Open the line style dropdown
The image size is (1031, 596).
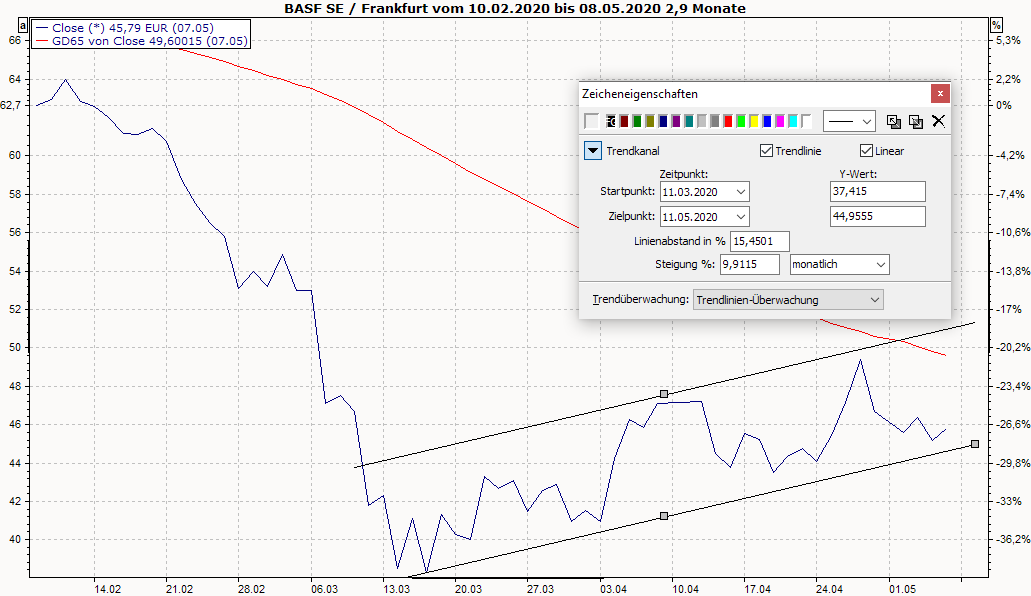[x=866, y=121]
